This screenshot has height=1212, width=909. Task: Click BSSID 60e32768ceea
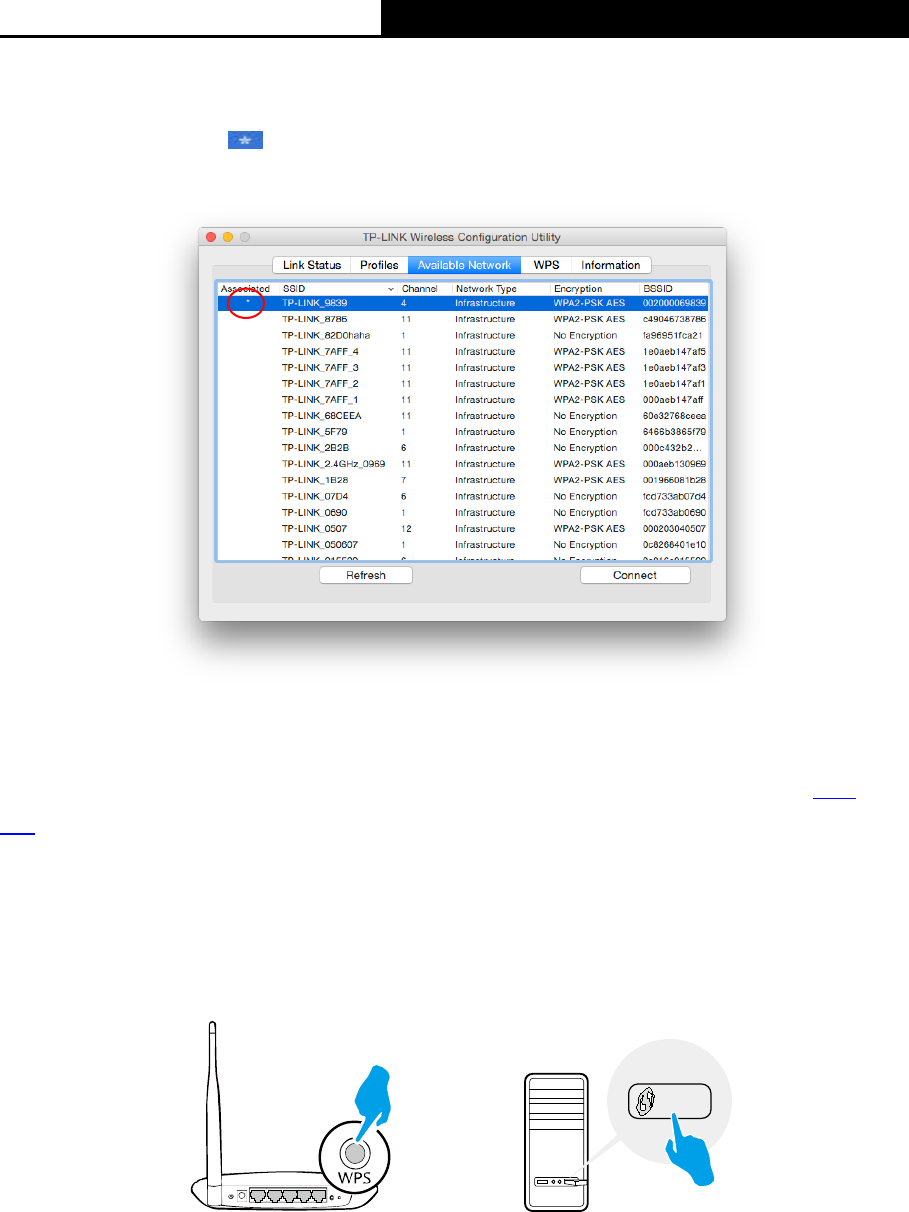674,415
